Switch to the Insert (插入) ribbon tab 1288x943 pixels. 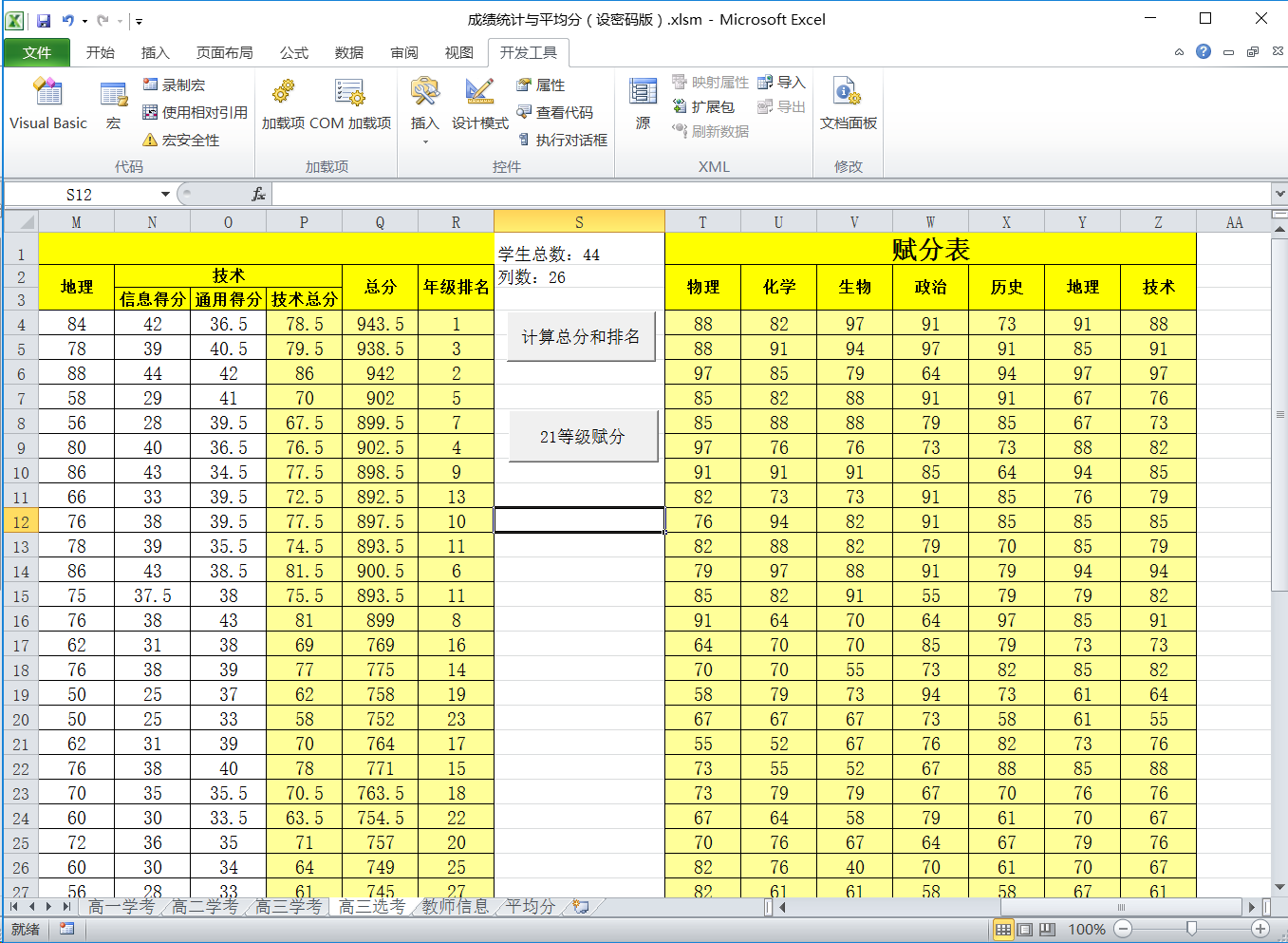[155, 52]
